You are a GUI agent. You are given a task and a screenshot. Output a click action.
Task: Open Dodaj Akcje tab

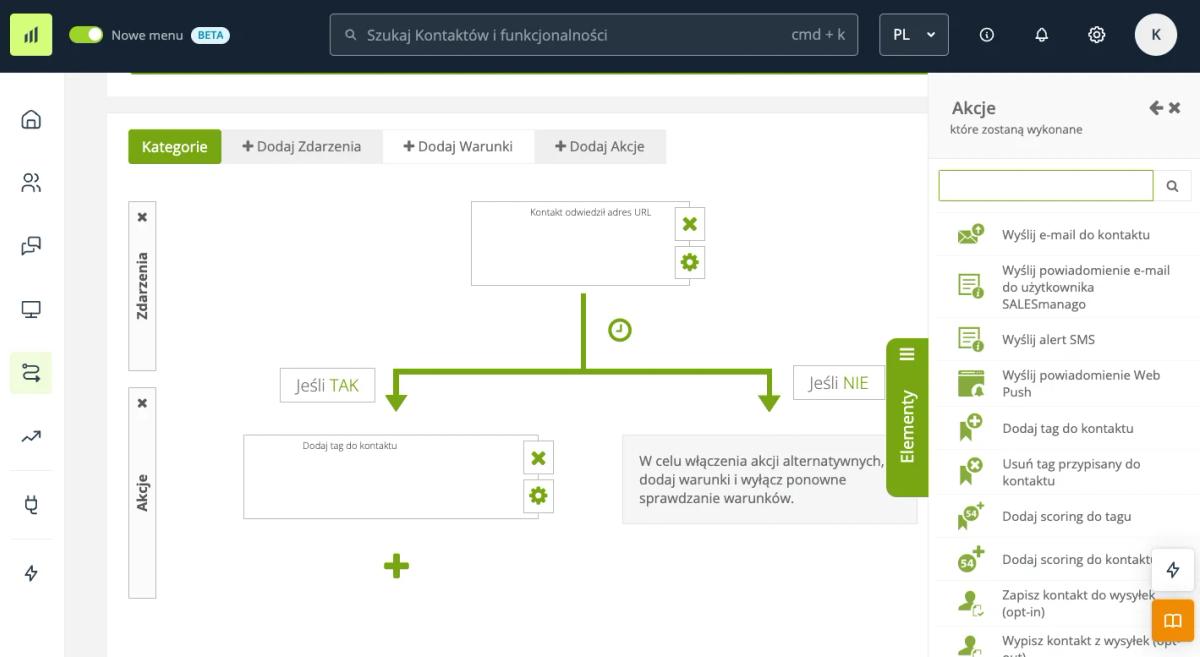tap(600, 146)
